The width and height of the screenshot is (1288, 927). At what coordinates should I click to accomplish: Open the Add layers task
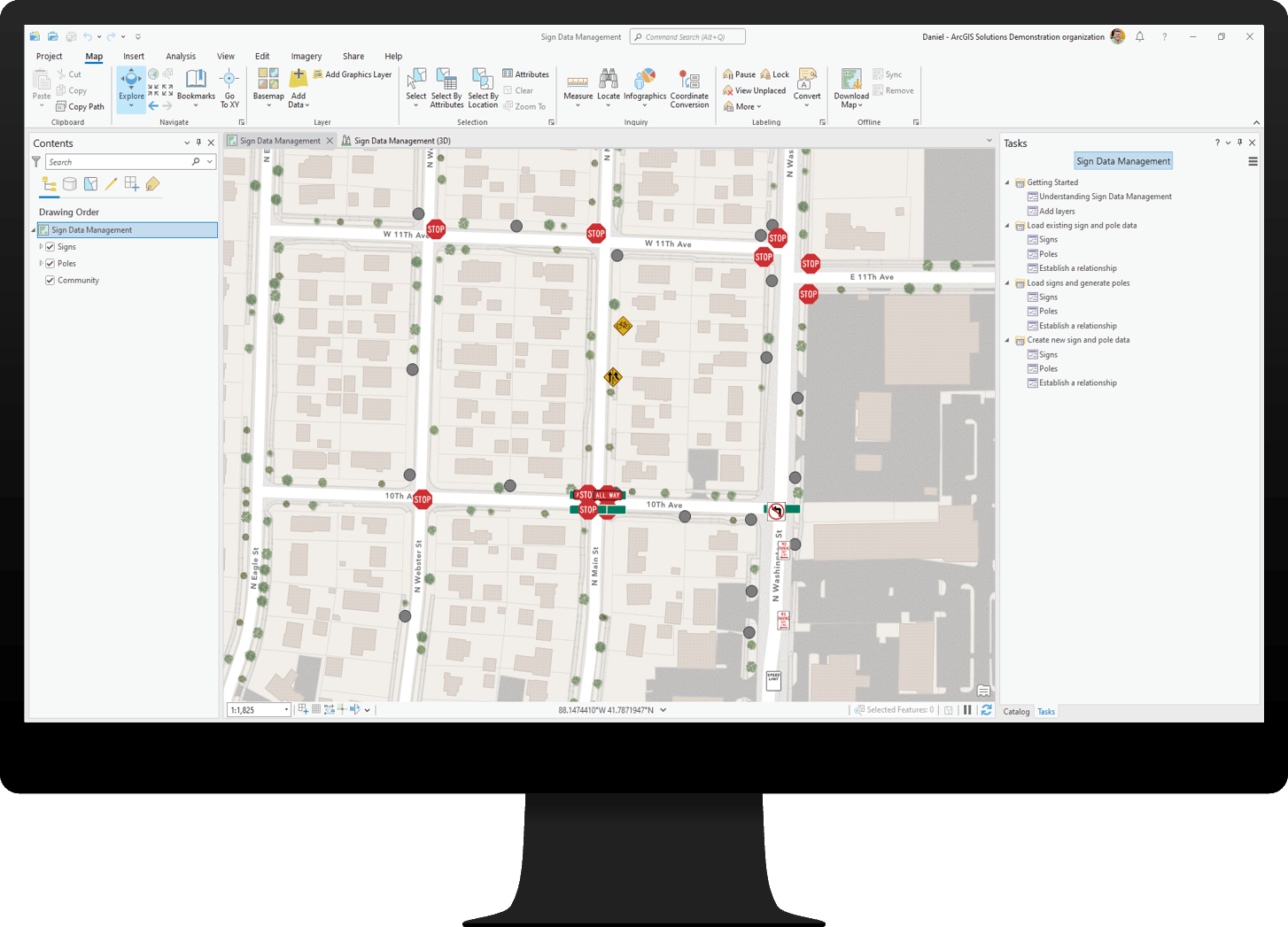pos(1057,211)
